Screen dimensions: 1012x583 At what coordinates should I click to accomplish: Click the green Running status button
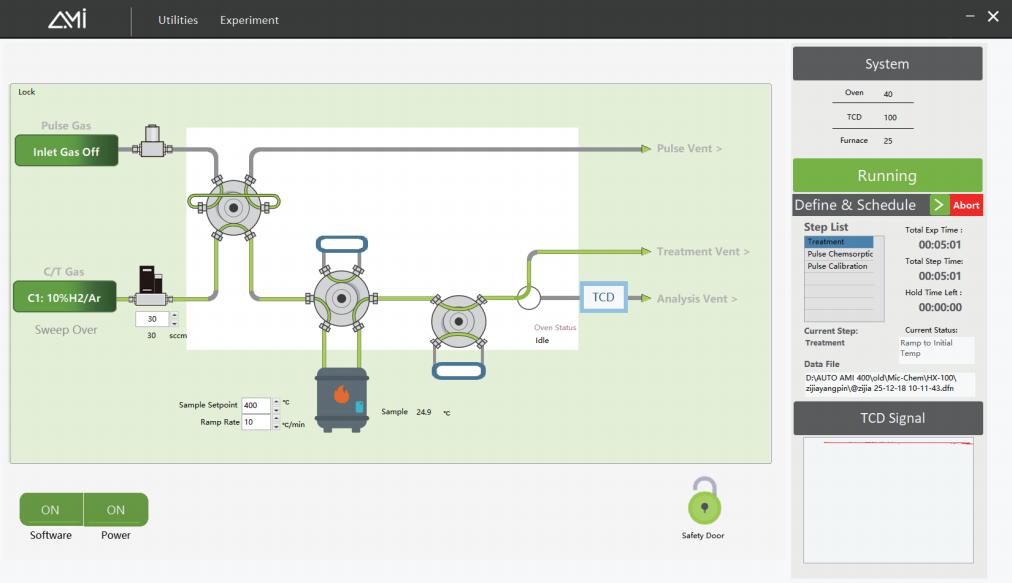click(887, 175)
